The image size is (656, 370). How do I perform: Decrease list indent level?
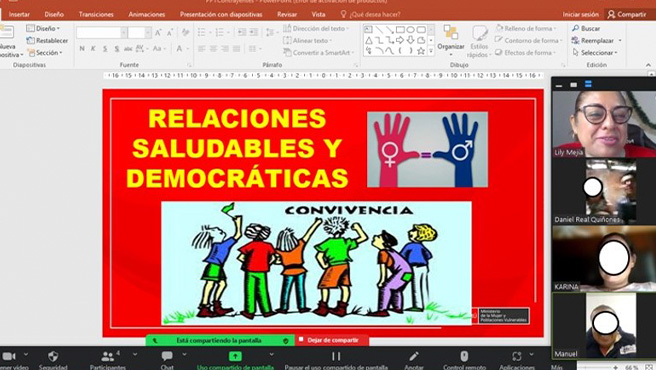click(x=242, y=32)
